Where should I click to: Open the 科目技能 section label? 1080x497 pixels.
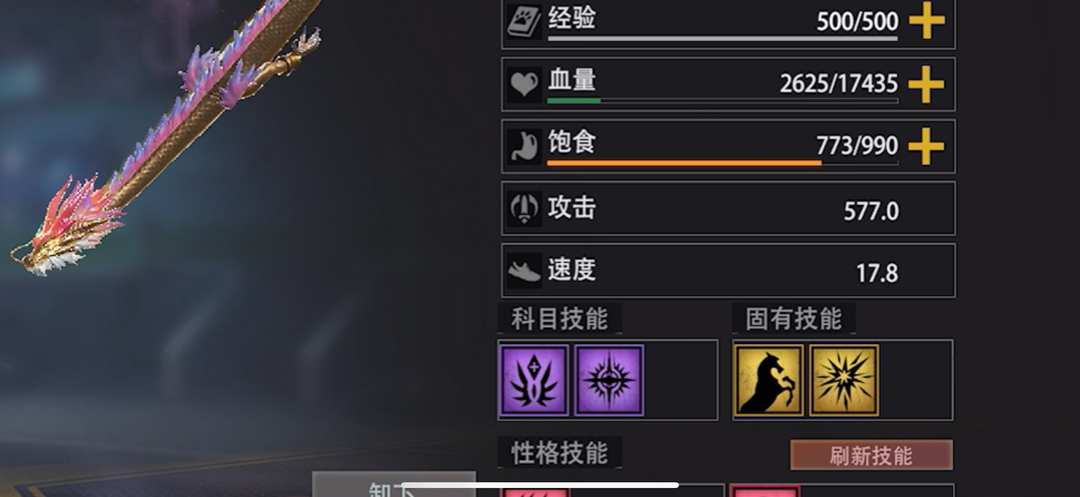559,319
